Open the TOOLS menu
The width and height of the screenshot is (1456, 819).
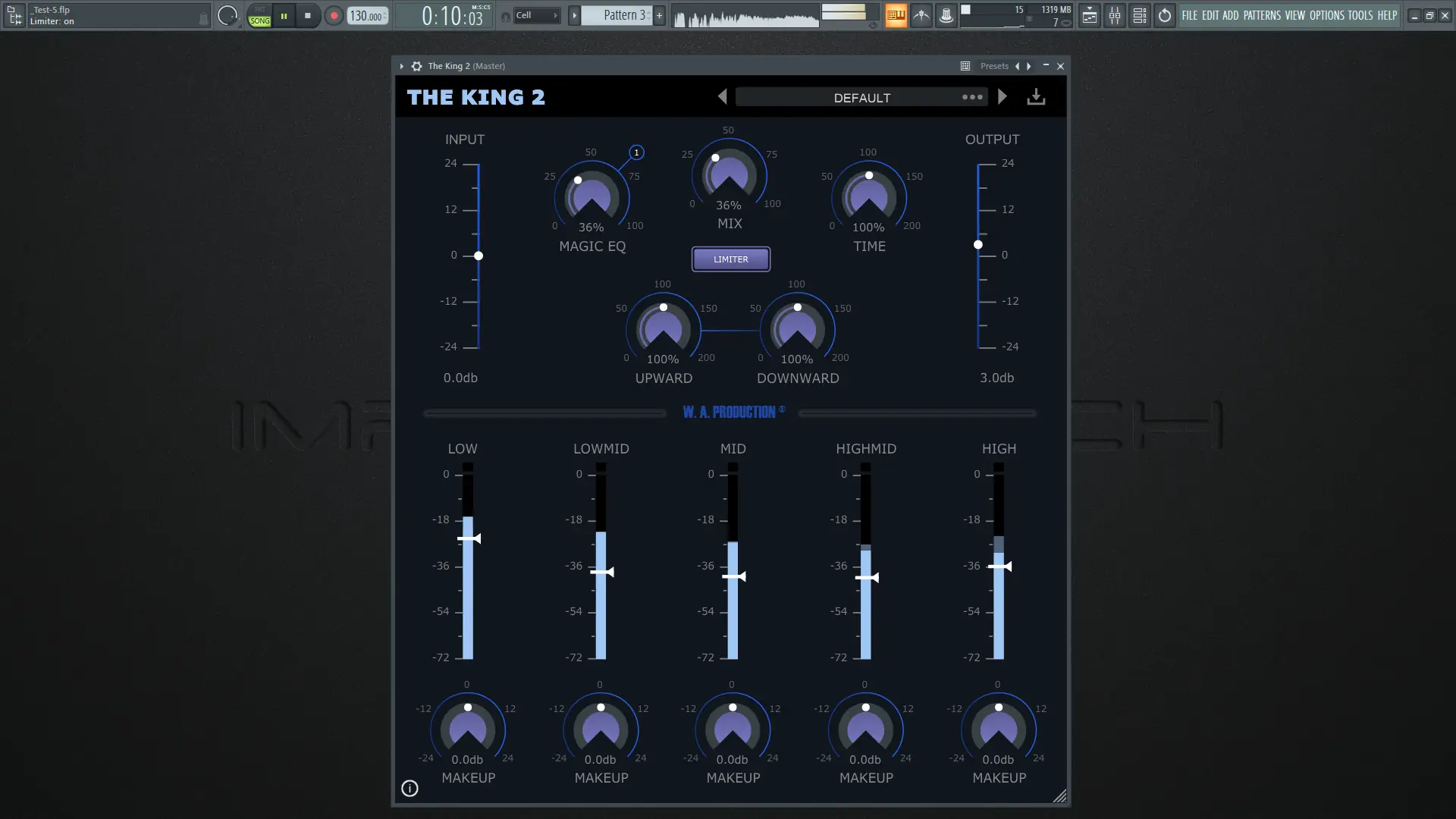1360,15
